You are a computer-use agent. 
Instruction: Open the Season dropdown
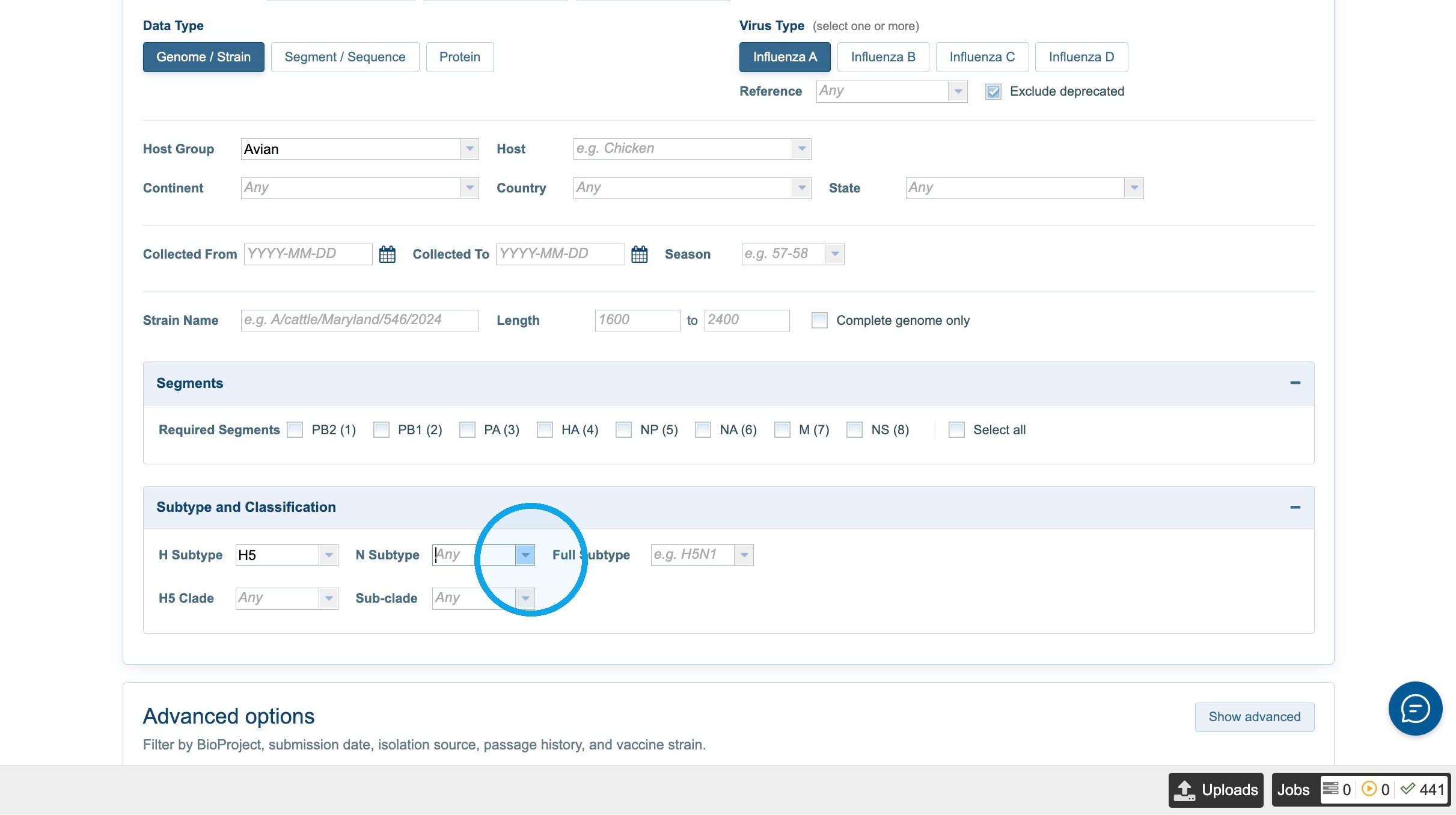834,254
